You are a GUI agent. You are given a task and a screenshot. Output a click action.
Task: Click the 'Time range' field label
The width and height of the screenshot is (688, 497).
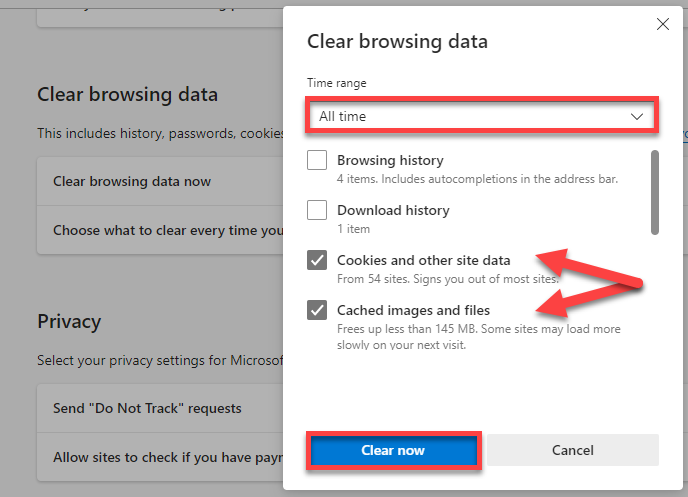337,83
